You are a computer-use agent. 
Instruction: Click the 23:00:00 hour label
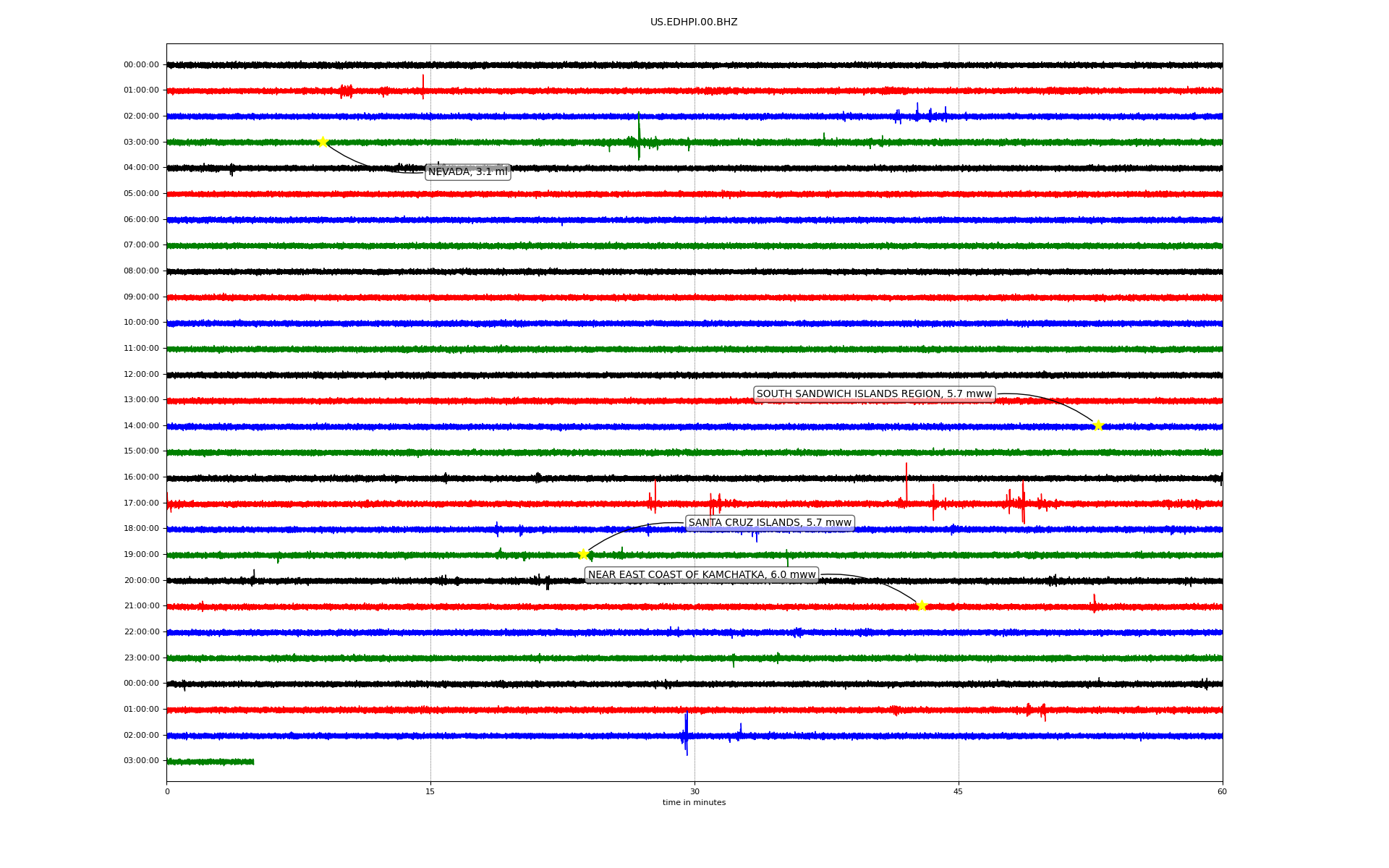pyautogui.click(x=141, y=658)
